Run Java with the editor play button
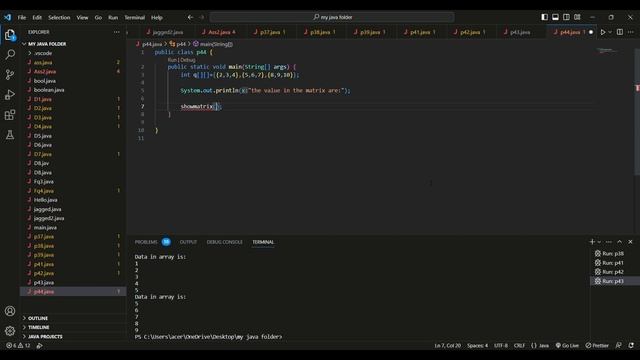The width and height of the screenshot is (640, 360). pyautogui.click(x=603, y=32)
